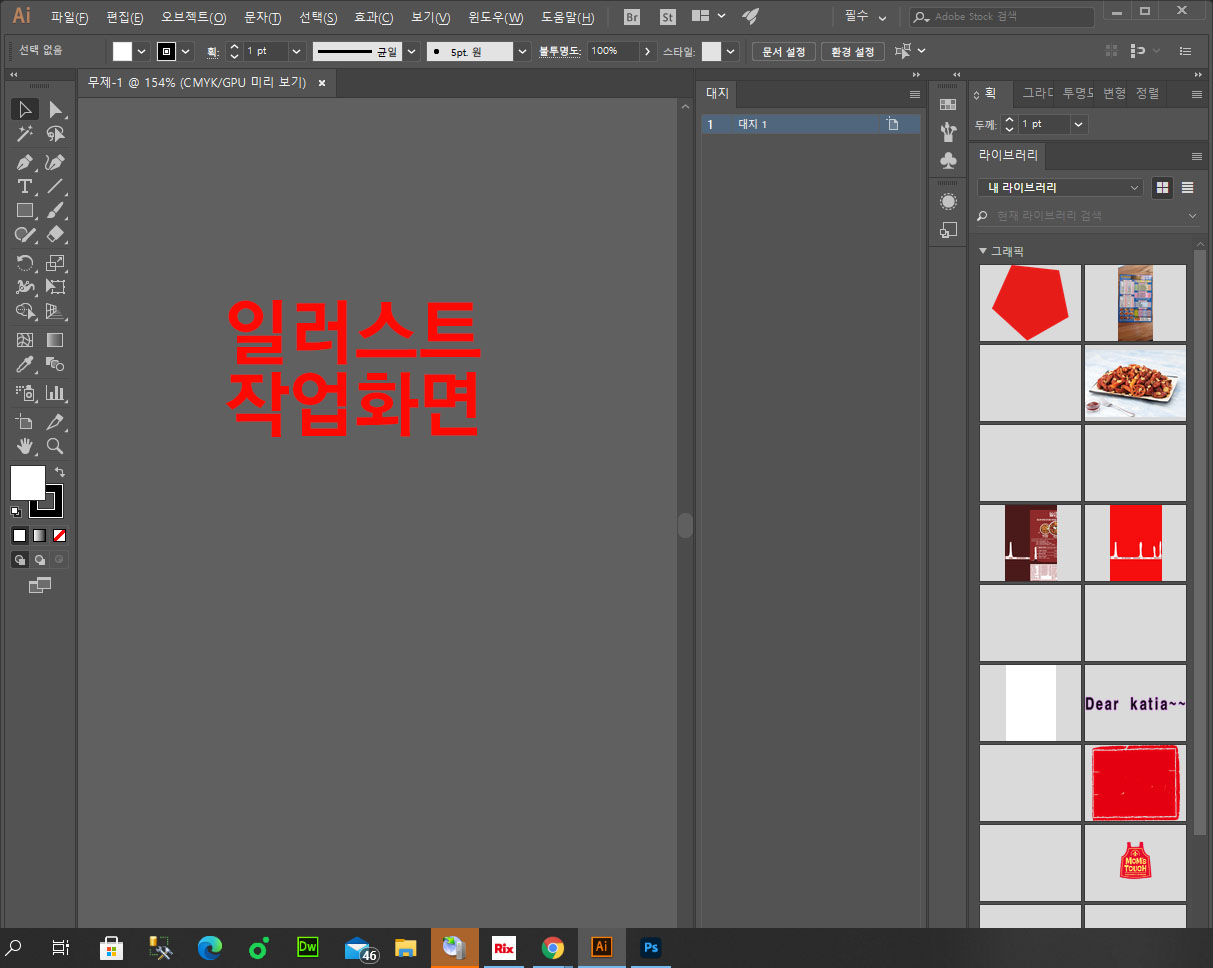
Task: Open the 파일 menu
Action: 69,18
